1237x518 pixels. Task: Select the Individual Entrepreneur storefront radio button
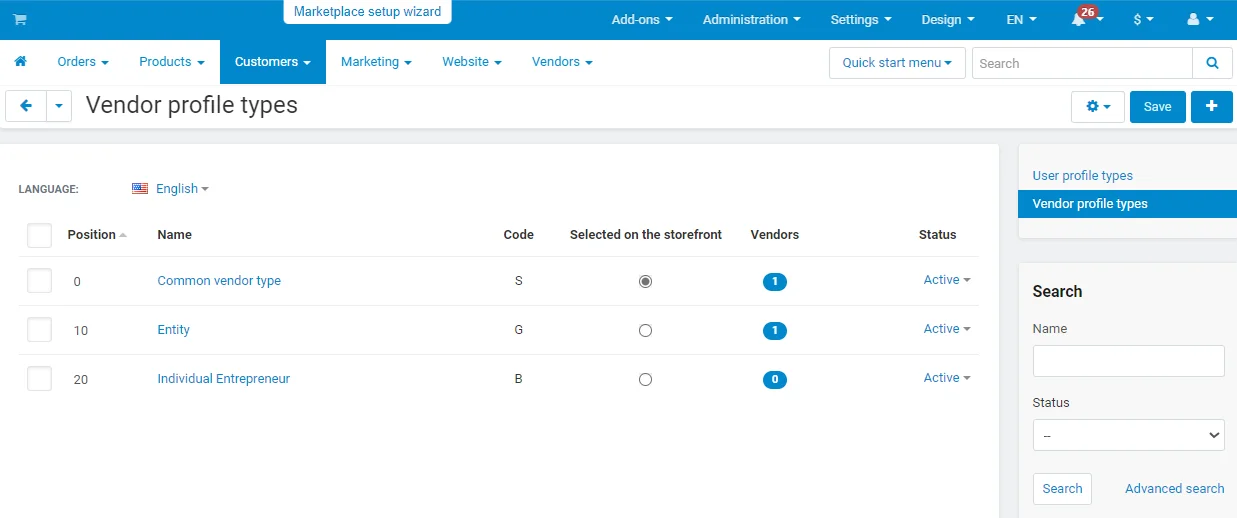coord(645,379)
